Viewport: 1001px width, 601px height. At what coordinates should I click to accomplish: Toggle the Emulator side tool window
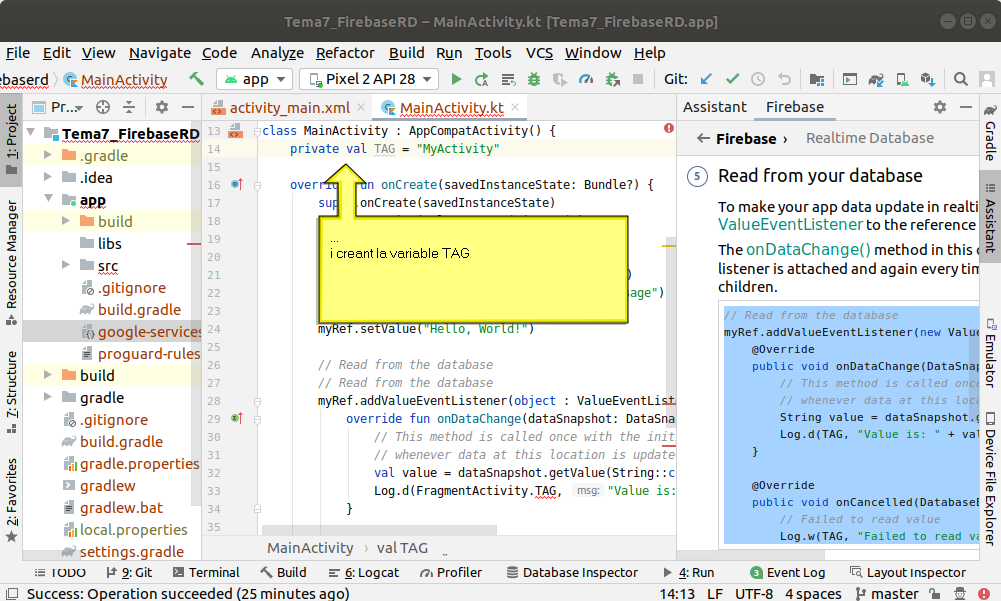(x=990, y=353)
